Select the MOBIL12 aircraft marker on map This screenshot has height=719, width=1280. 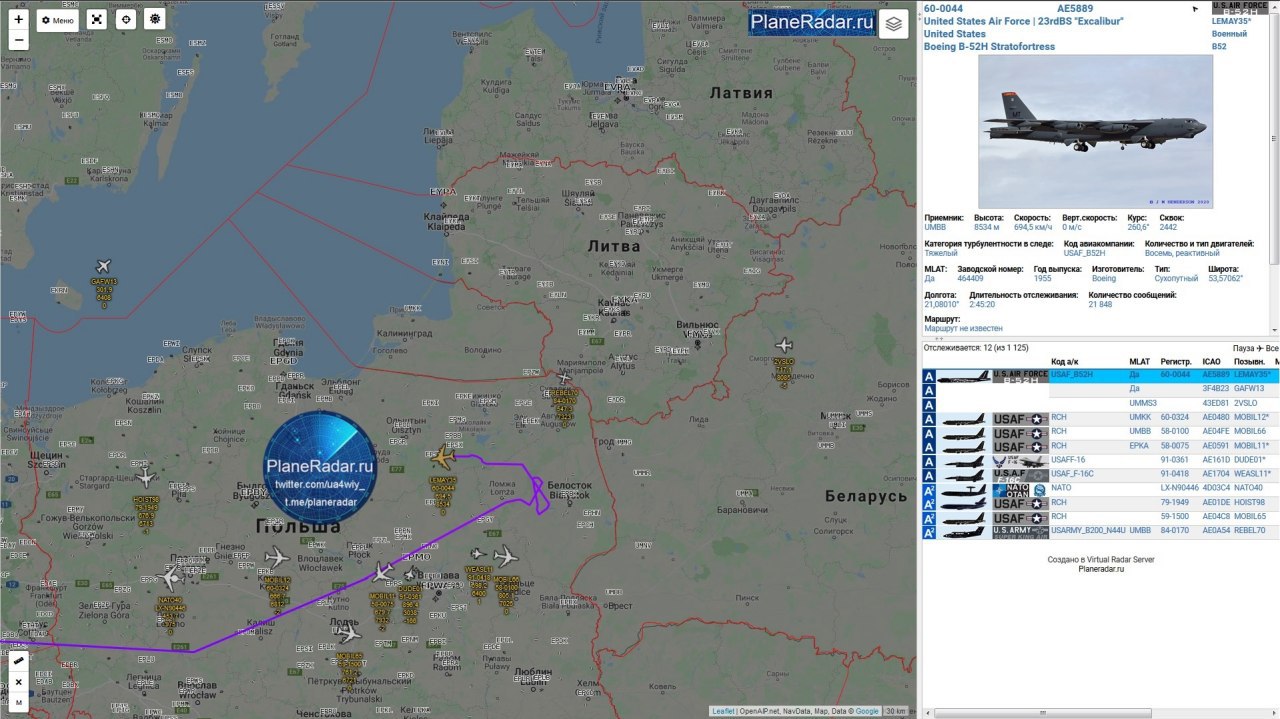277,558
